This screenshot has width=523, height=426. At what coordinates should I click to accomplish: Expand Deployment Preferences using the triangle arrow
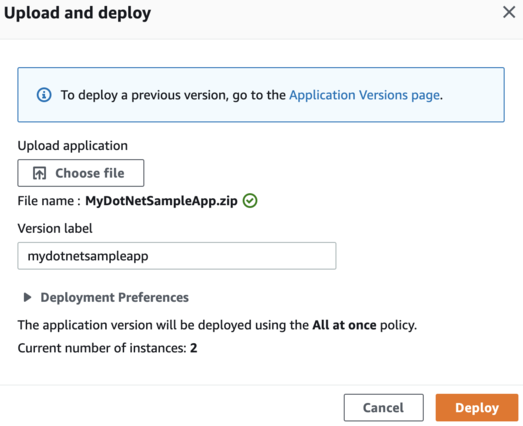click(x=27, y=297)
